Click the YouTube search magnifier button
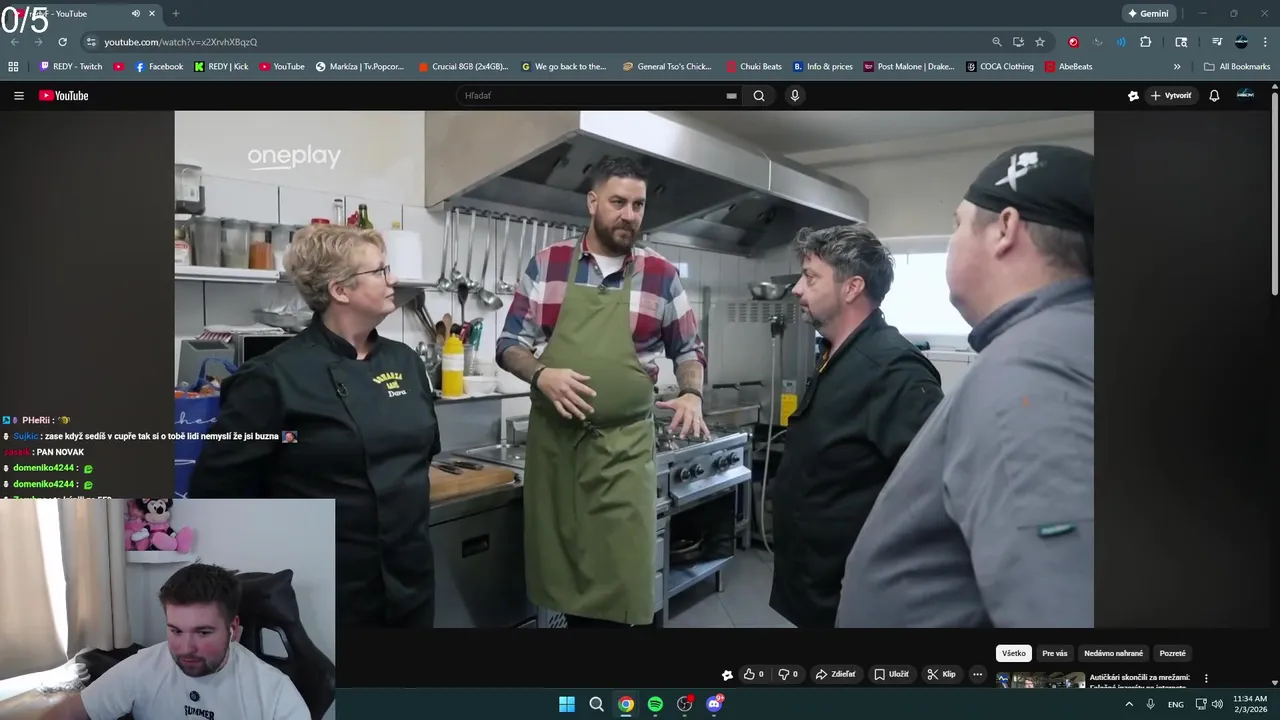The height and width of the screenshot is (720, 1280). [759, 96]
